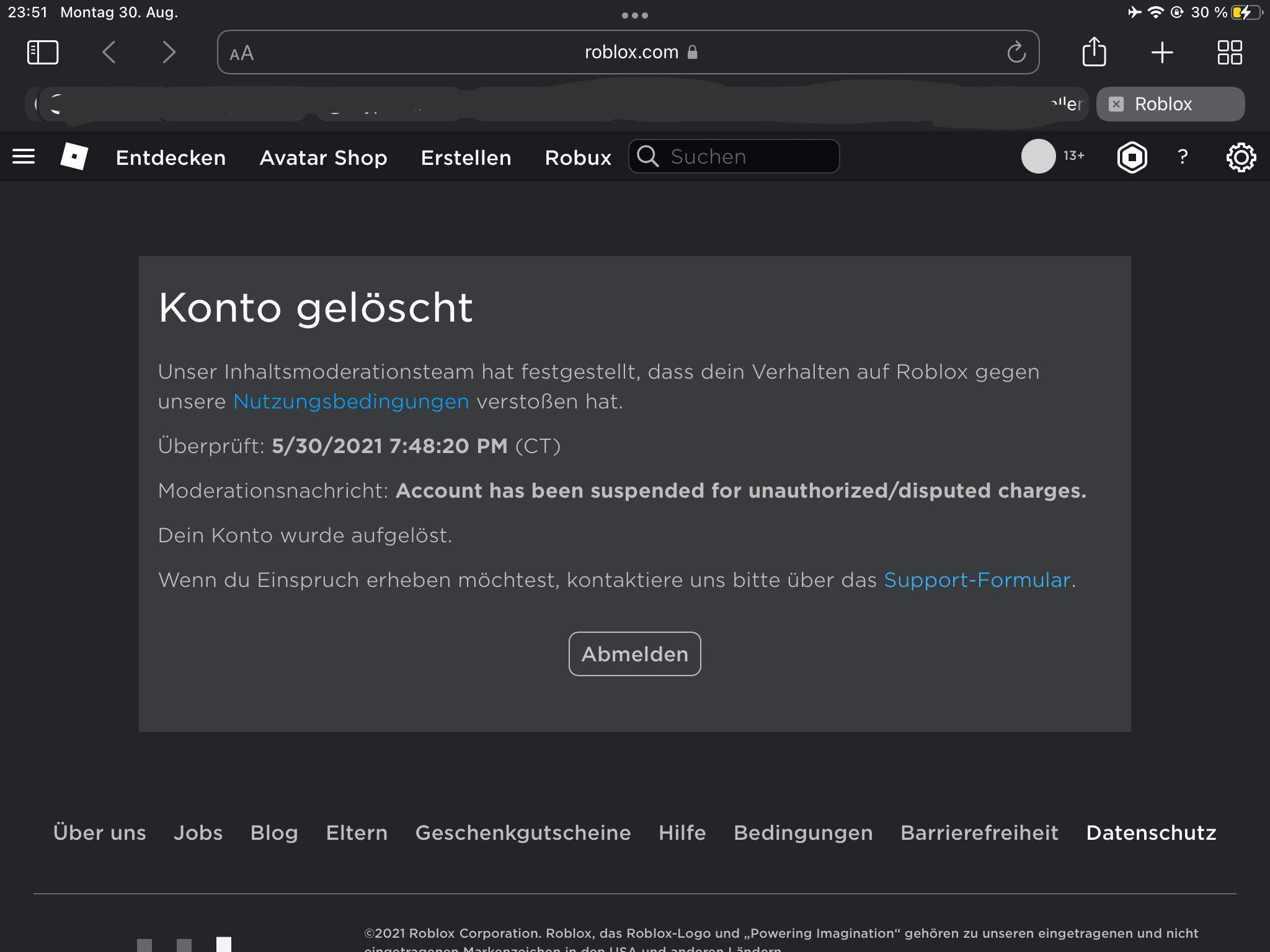
Task: Focus the Suchen search field
Action: [734, 156]
